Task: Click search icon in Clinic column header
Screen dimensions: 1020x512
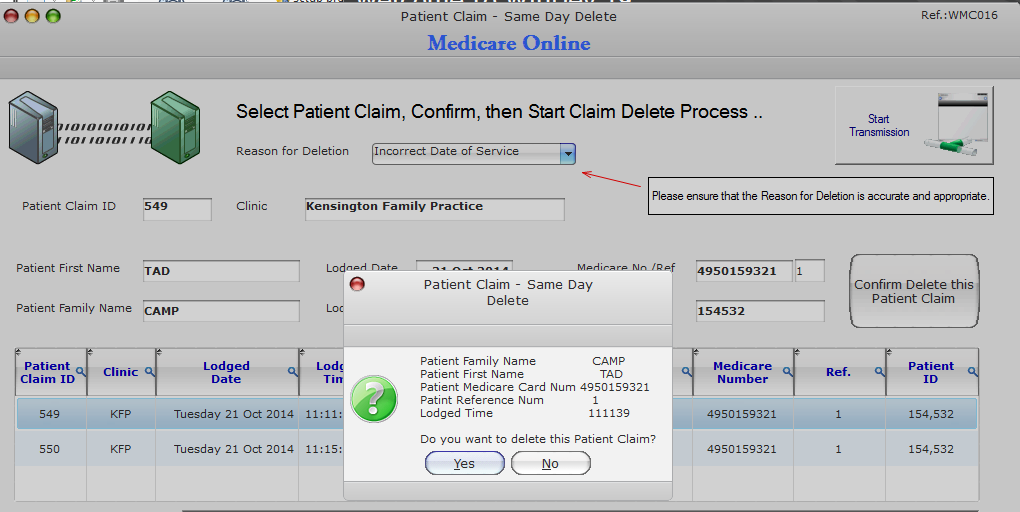Action: click(150, 371)
